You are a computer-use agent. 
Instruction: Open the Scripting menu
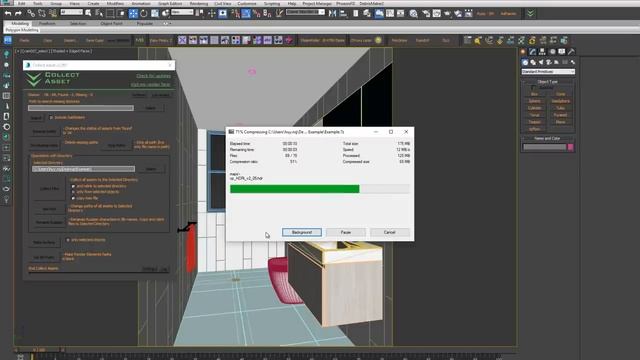point(272,3)
